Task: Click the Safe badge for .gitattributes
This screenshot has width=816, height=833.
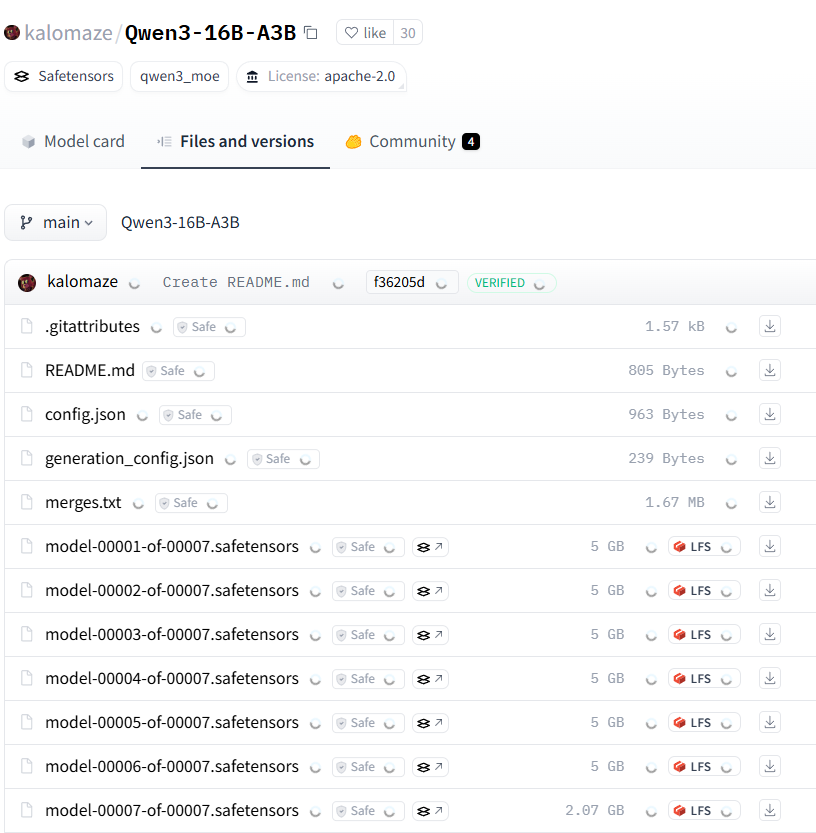Action: pyautogui.click(x=209, y=327)
